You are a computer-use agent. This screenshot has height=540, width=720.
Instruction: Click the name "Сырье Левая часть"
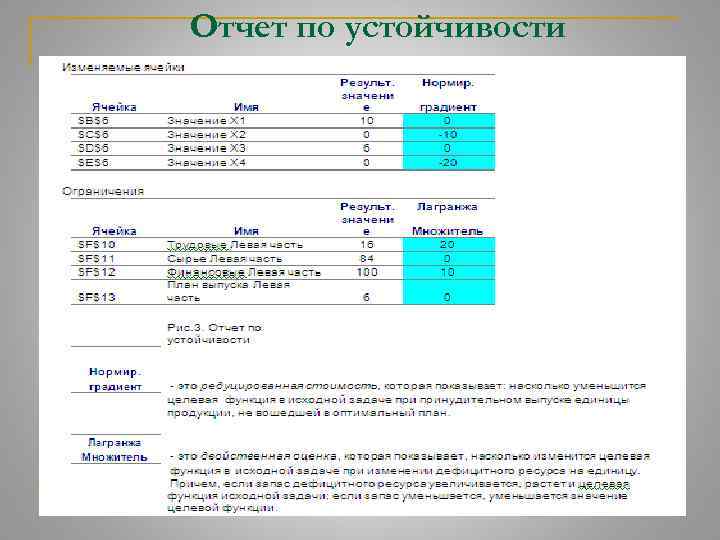click(224, 259)
